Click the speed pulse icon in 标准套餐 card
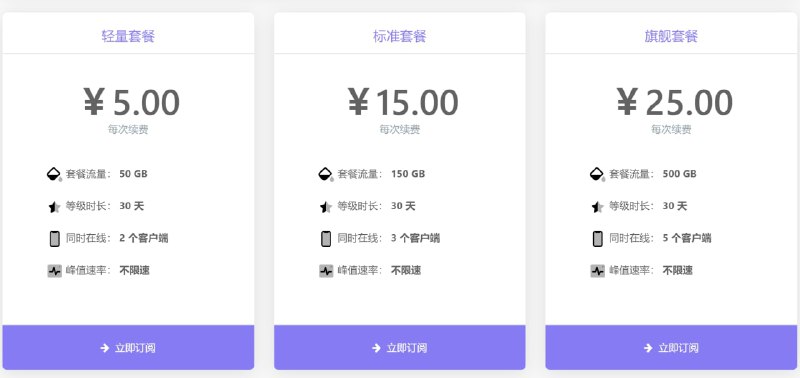800x378 pixels. (x=326, y=271)
